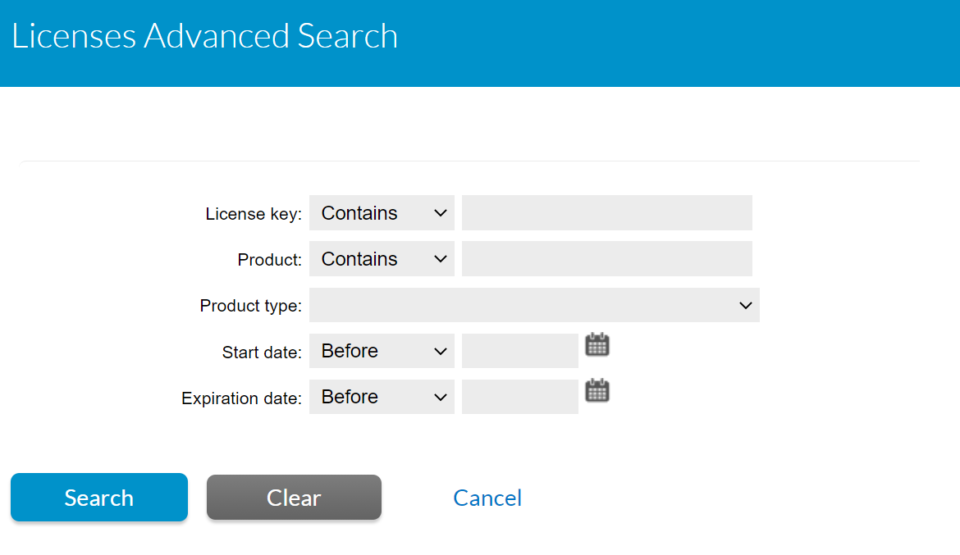960x555 pixels.
Task: Click the "Start date:" label
Action: pos(261,352)
